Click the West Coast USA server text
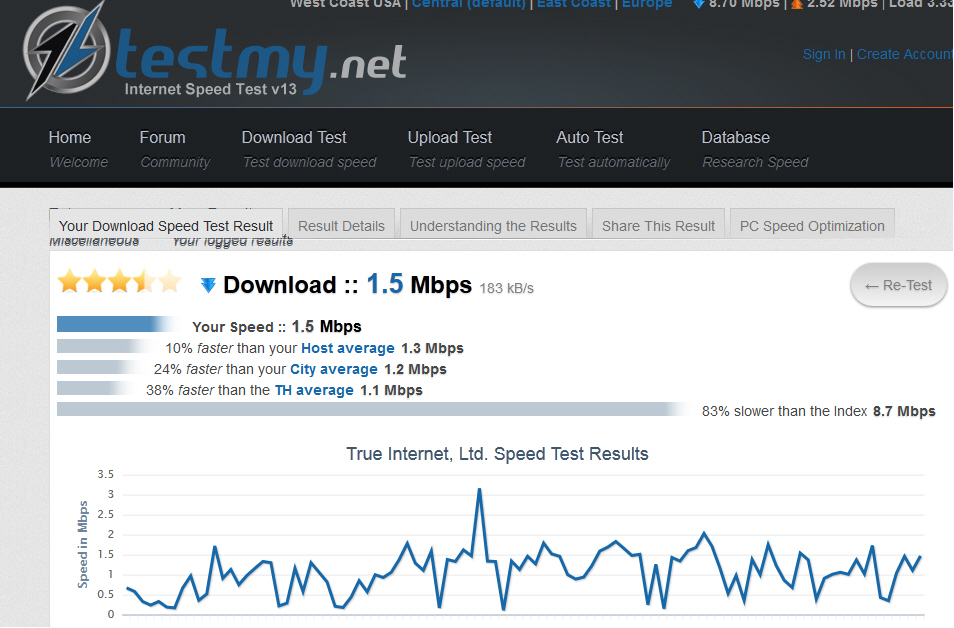Image resolution: width=954 pixels, height=628 pixels. pos(345,4)
